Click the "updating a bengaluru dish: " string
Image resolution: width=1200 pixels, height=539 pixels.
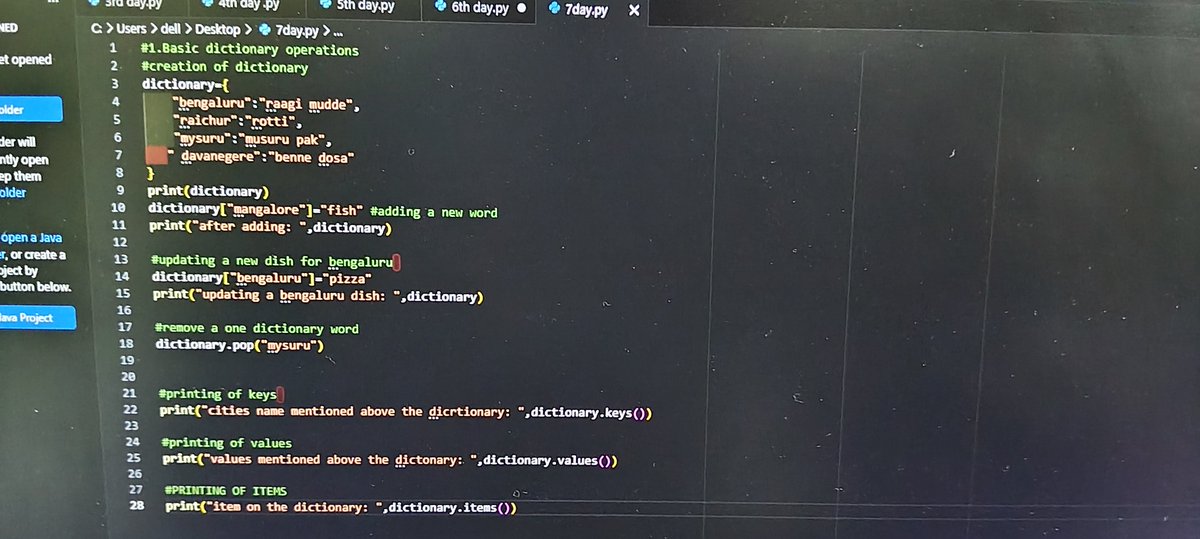tap(299, 296)
